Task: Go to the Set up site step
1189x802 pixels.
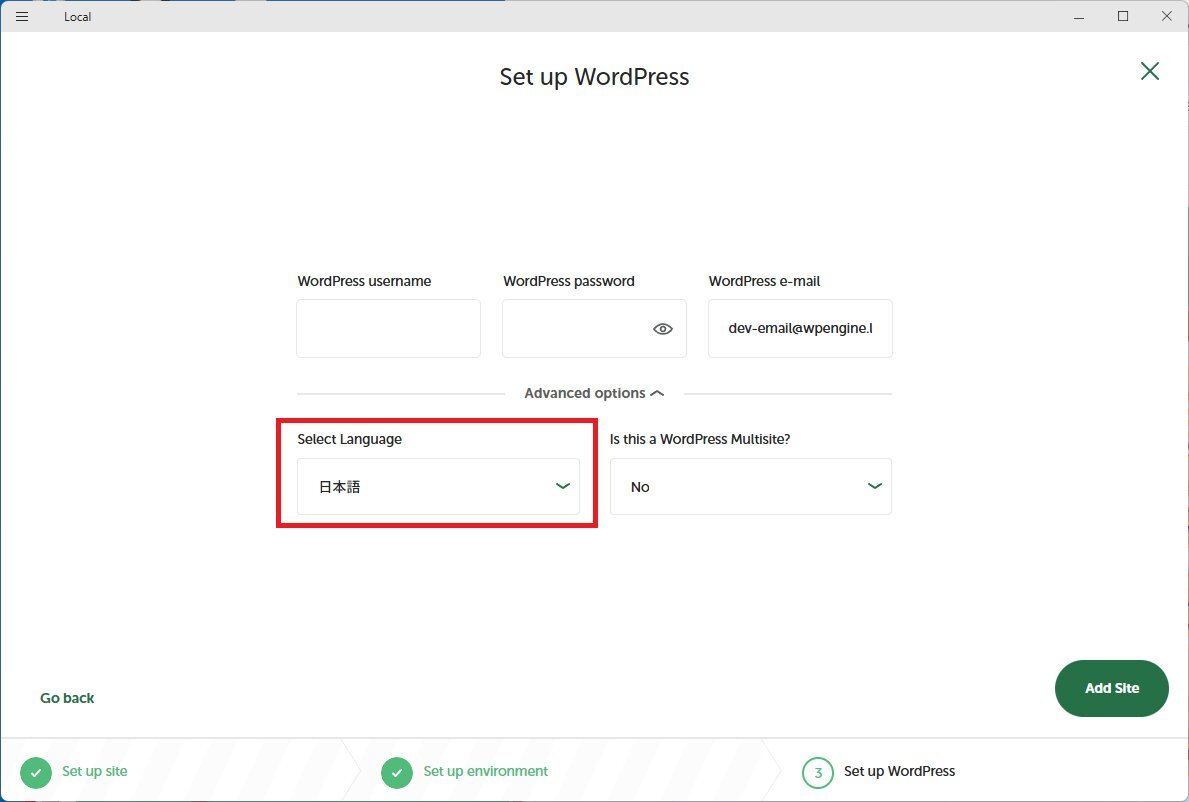Action: tap(94, 771)
